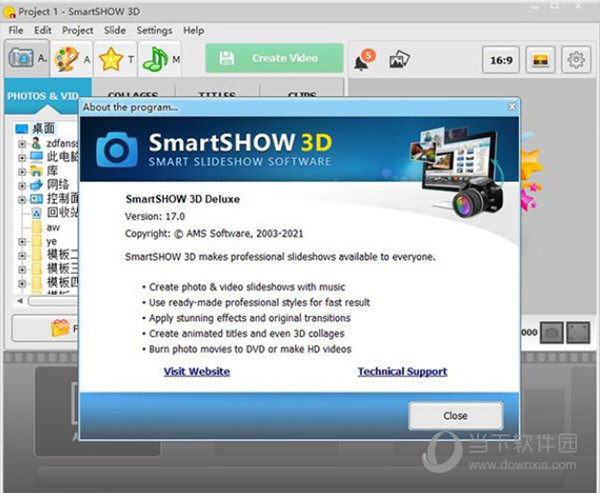Open the Visit Website link
This screenshot has width=600, height=493.
point(197,372)
